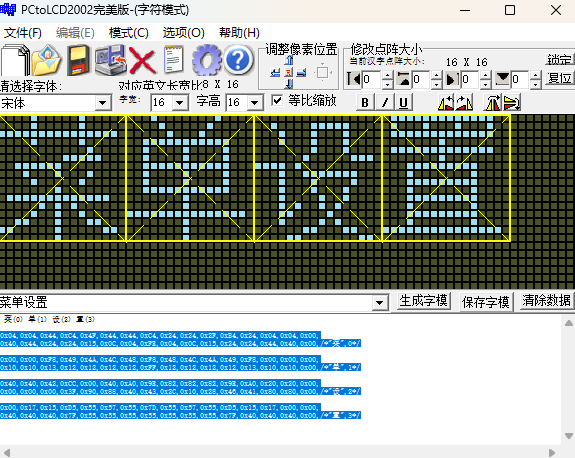Viewport: 575px width, 458px height.
Task: Click the output scrollbar up arrow
Action: click(x=569, y=323)
